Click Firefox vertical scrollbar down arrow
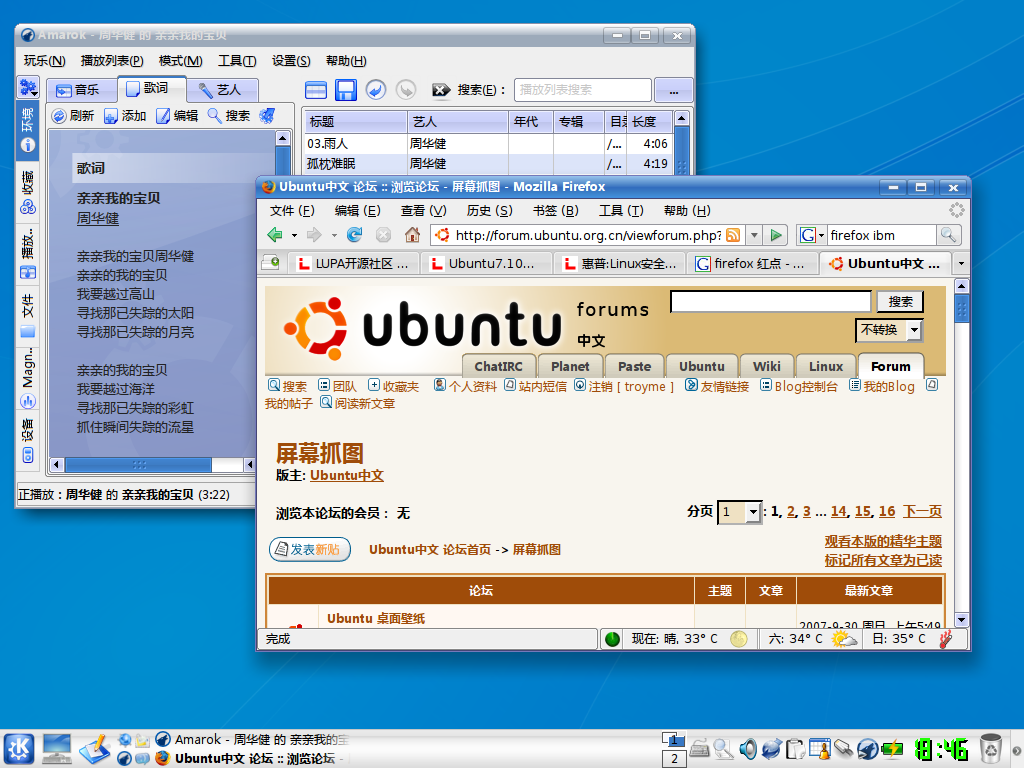This screenshot has height=768, width=1024. click(961, 619)
